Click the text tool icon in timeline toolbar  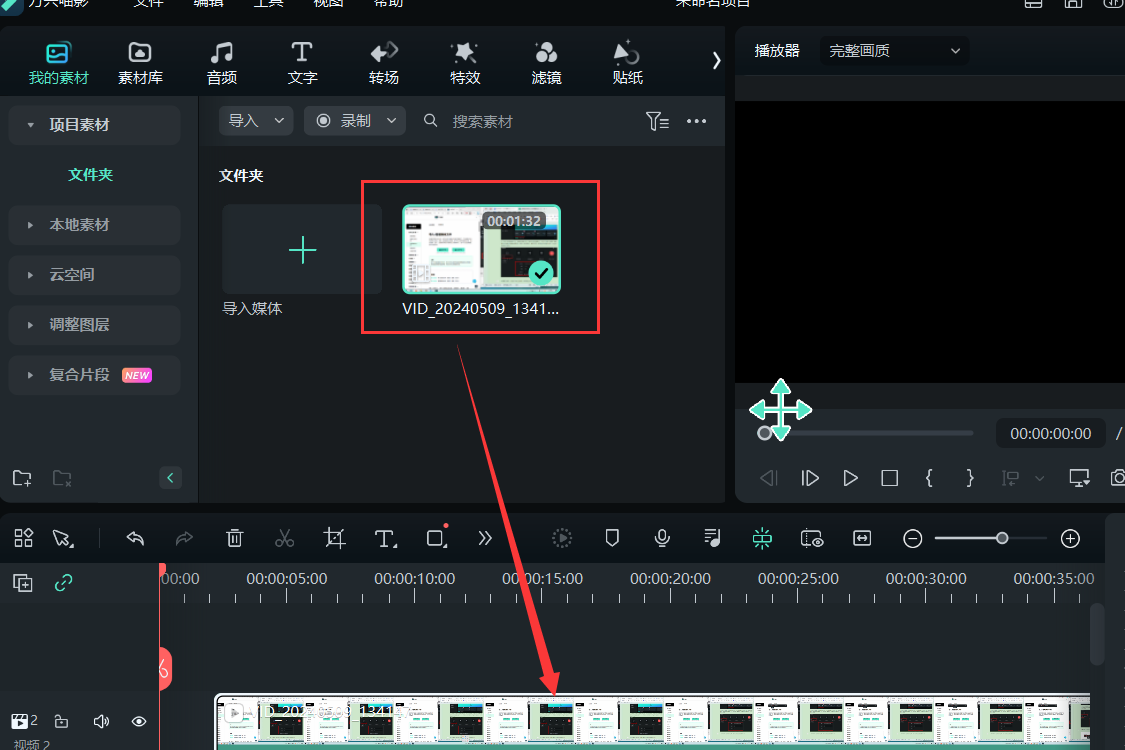[385, 538]
